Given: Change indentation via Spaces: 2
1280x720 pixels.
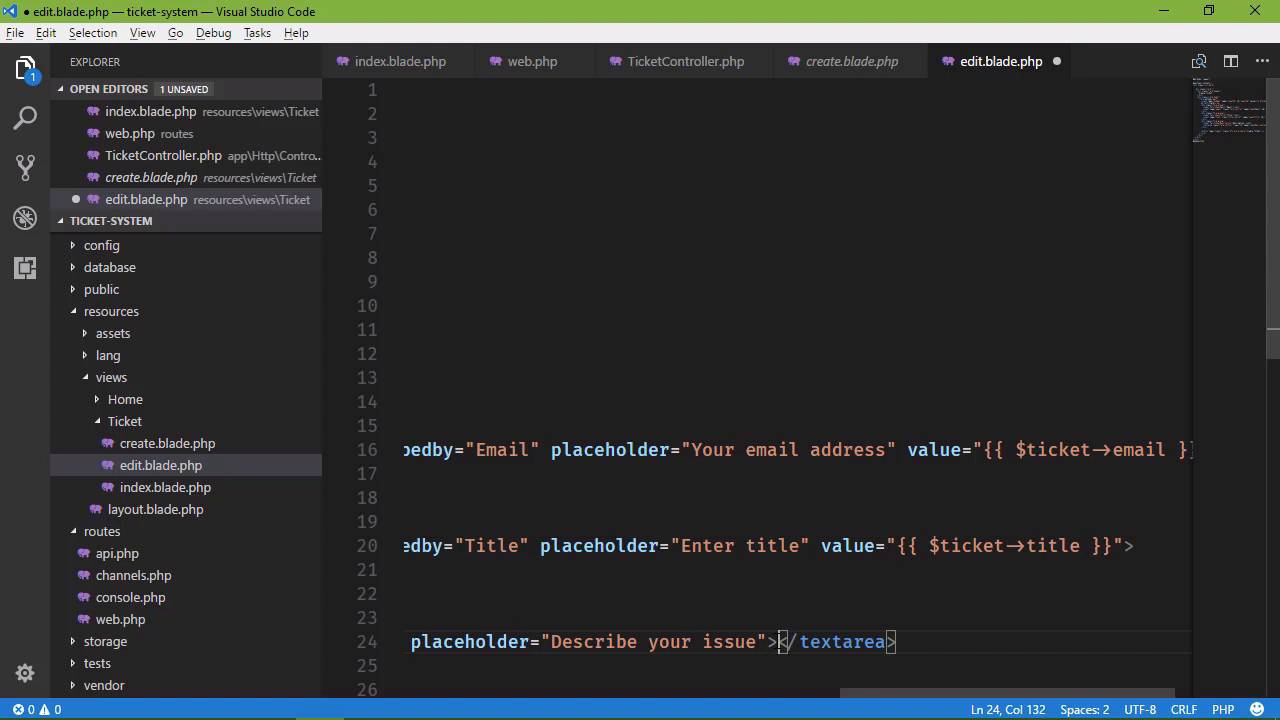Looking at the screenshot, I should click(x=1084, y=709).
